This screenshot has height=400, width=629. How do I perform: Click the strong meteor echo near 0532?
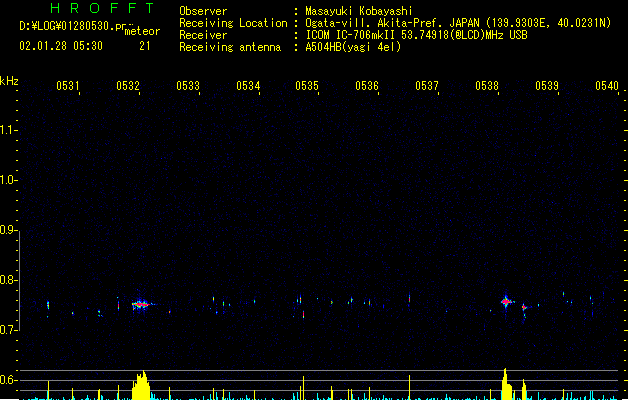click(x=141, y=305)
